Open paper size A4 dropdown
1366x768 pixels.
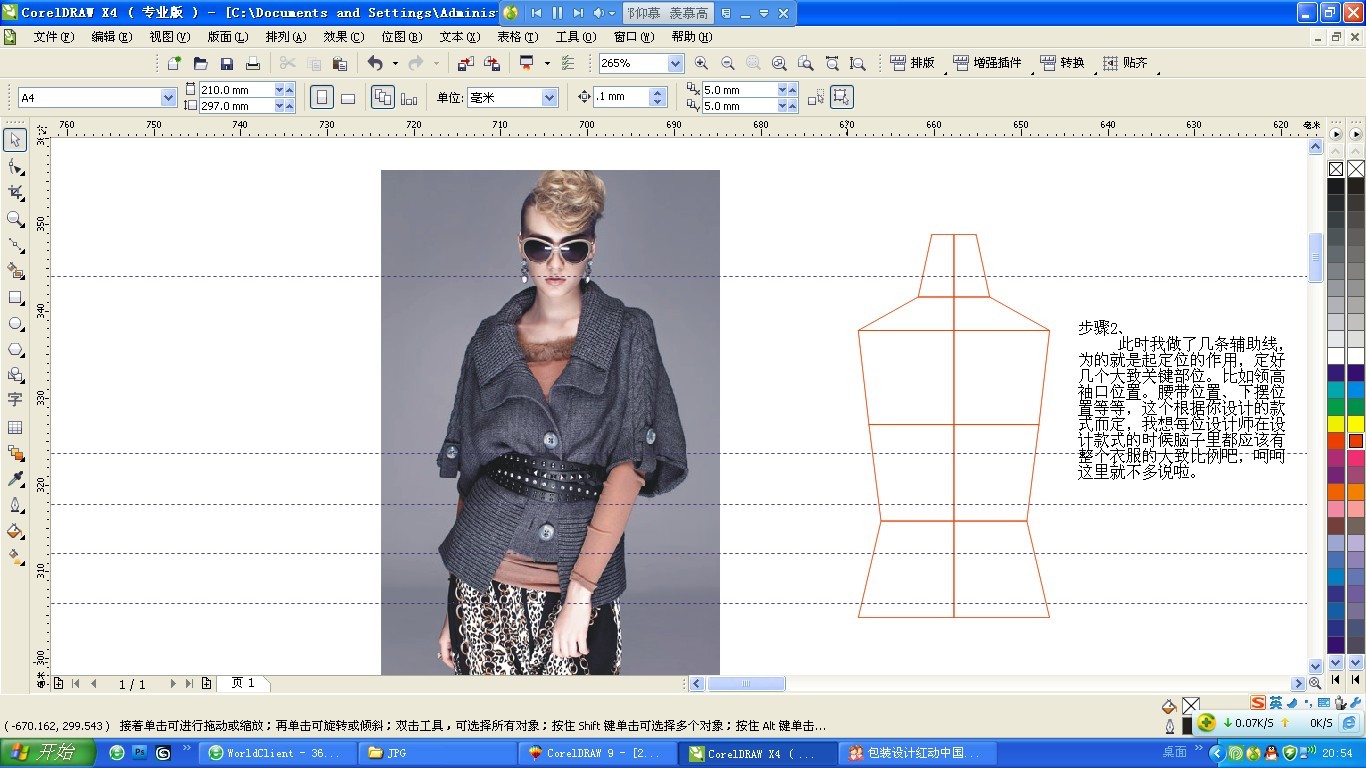click(x=168, y=98)
